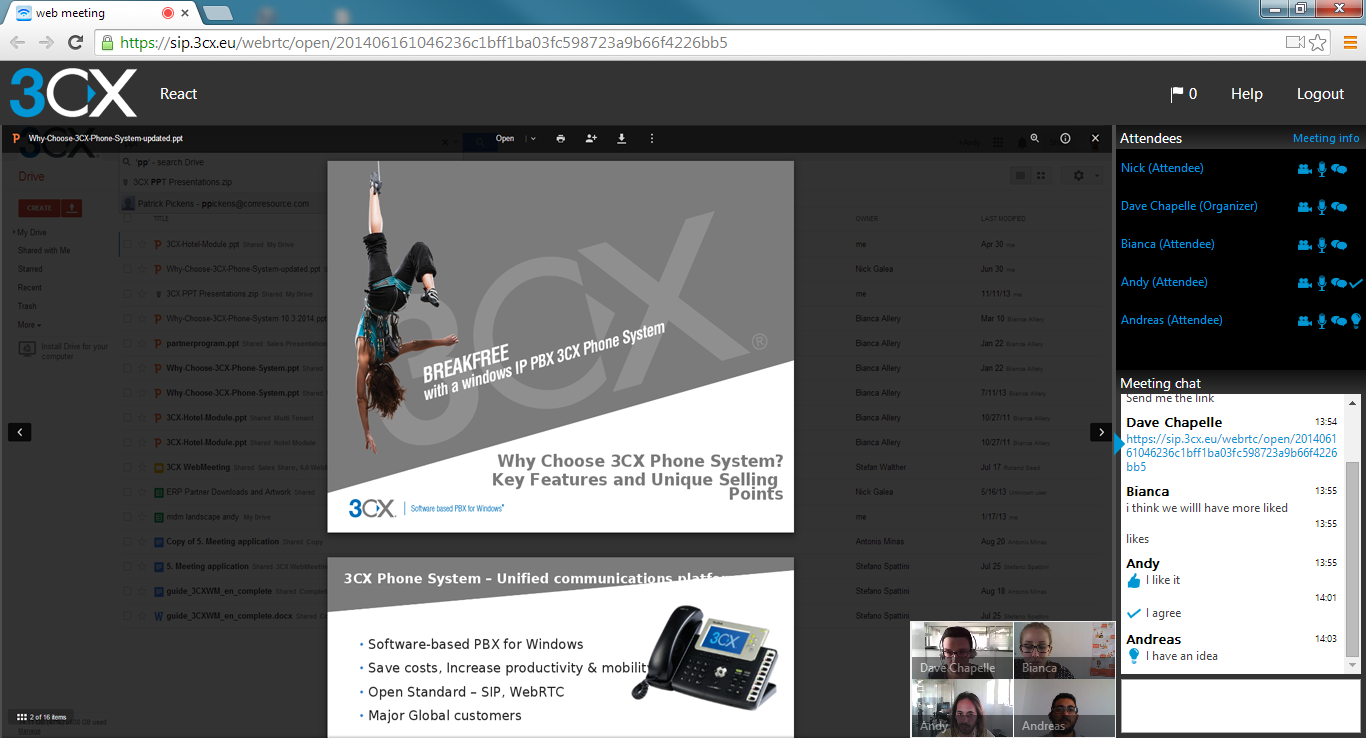1366x738 pixels.
Task: Click the lightbulb icon in Andreas's chat message
Action: (x=1134, y=656)
